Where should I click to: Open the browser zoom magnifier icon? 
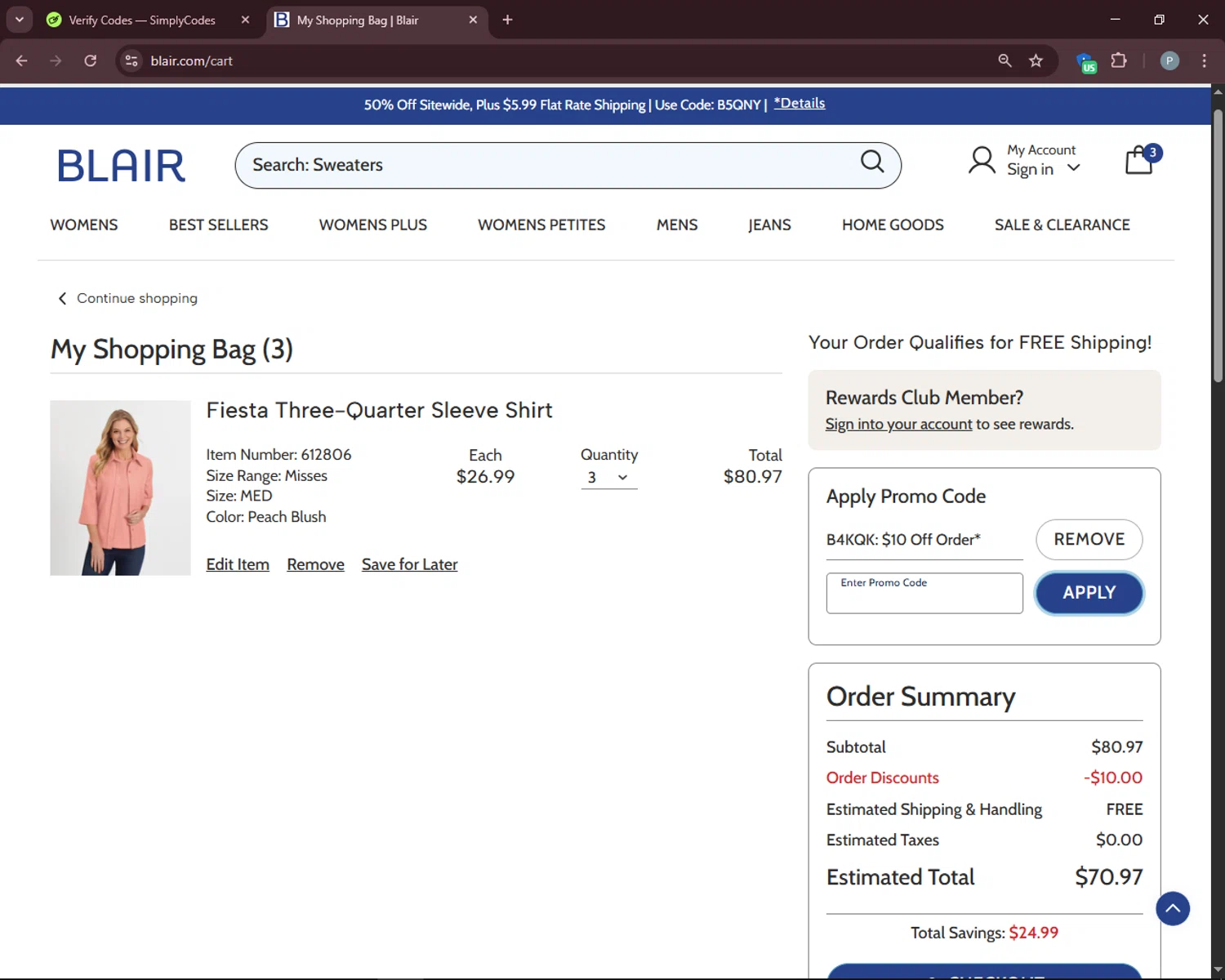pos(1004,60)
